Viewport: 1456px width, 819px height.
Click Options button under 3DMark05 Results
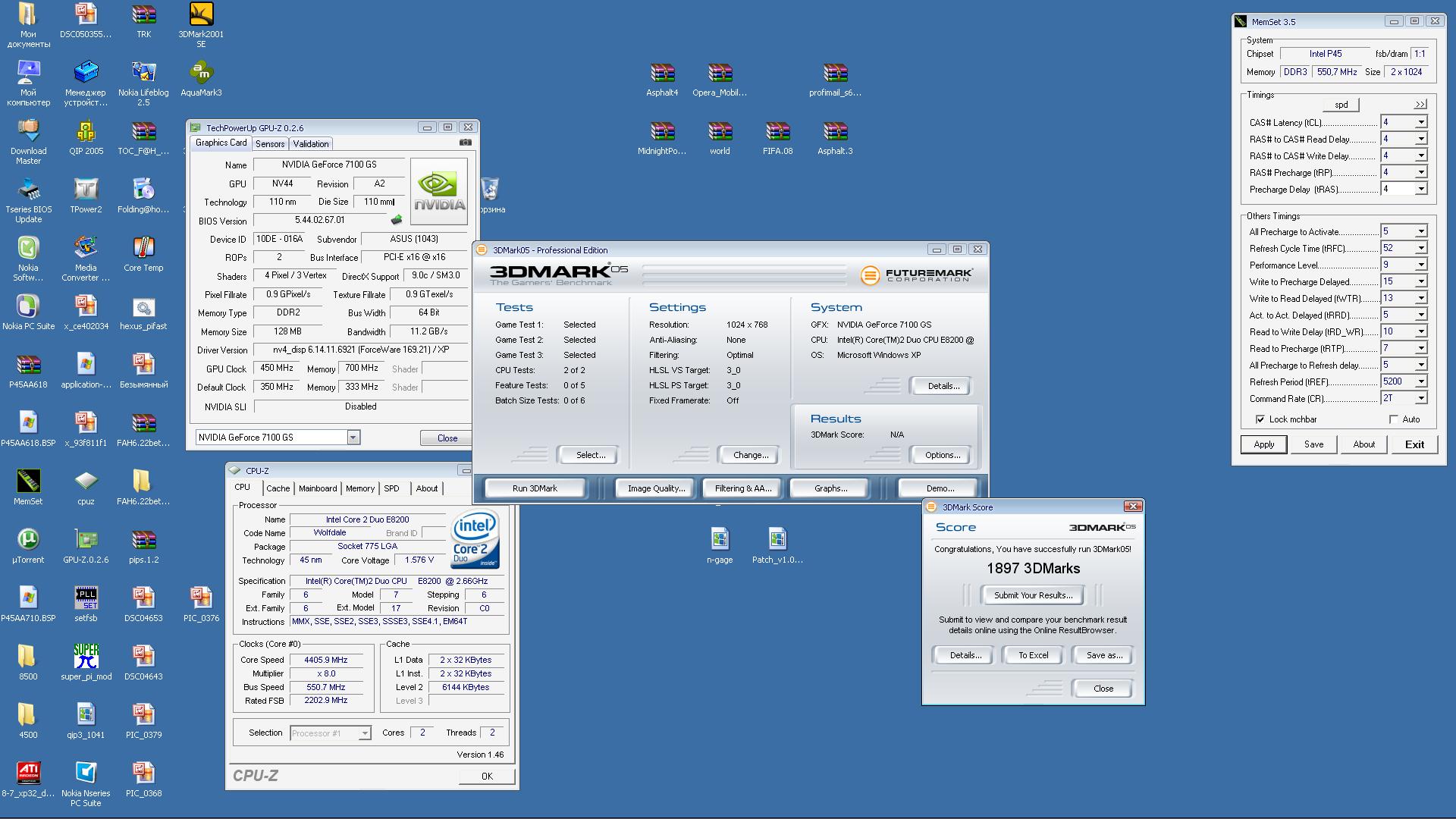click(943, 455)
